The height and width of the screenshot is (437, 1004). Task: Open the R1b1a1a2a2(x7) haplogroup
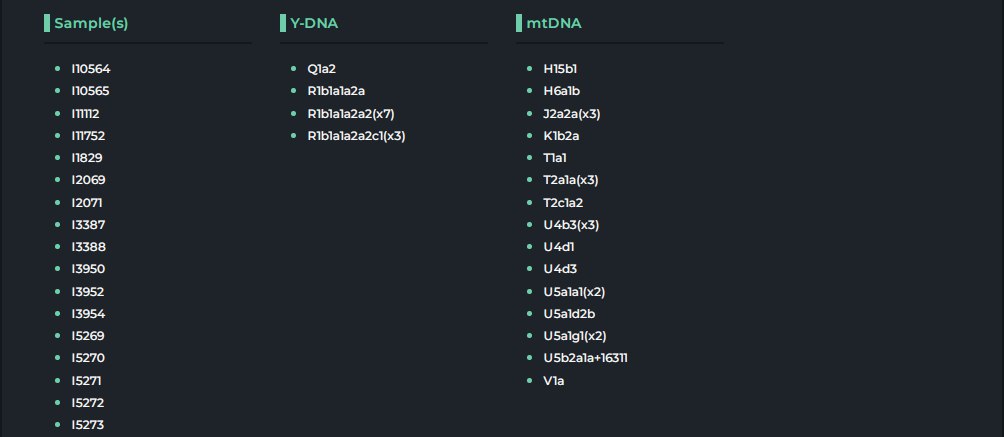[358, 113]
